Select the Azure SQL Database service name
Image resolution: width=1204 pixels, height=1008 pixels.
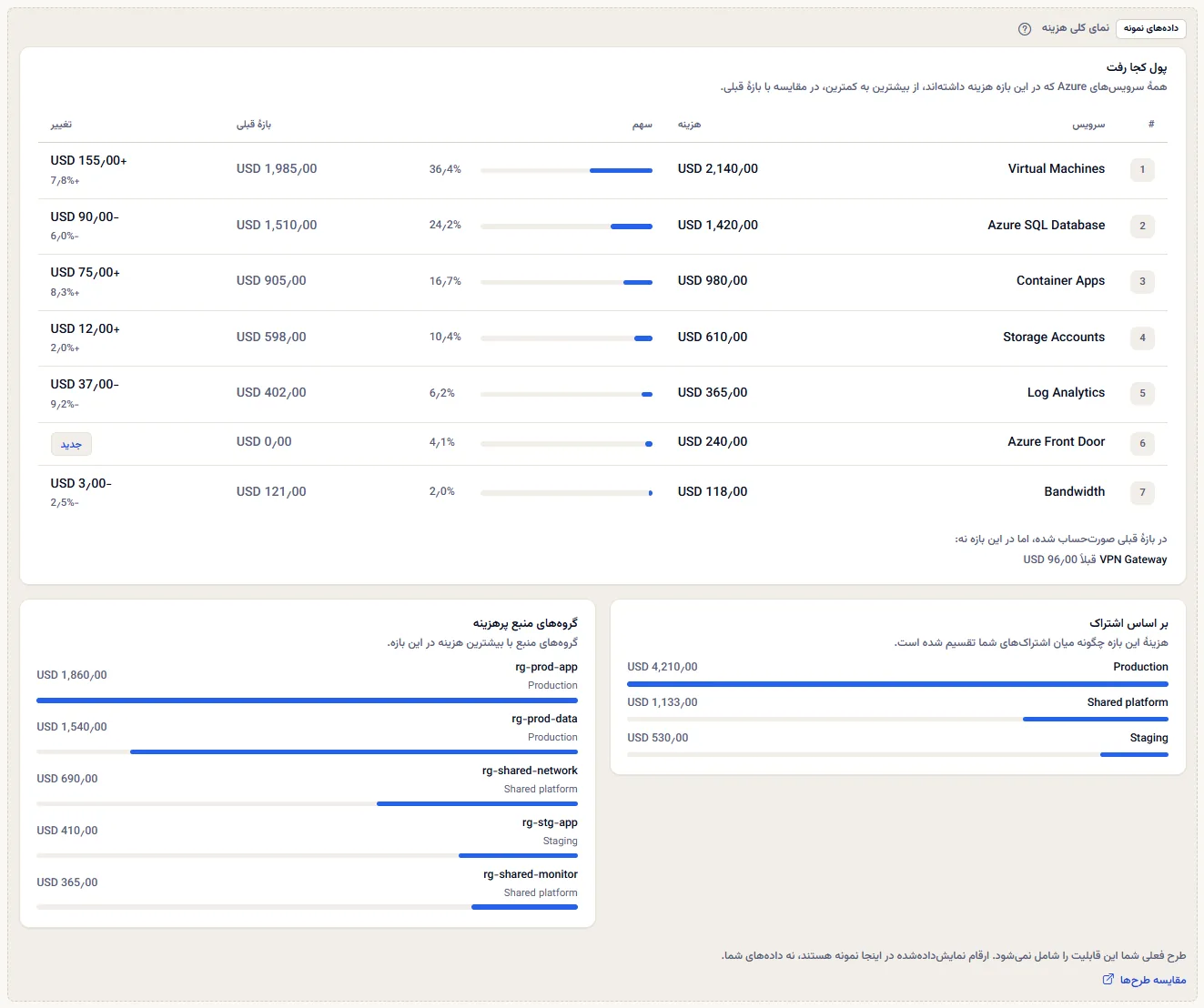tap(1047, 226)
